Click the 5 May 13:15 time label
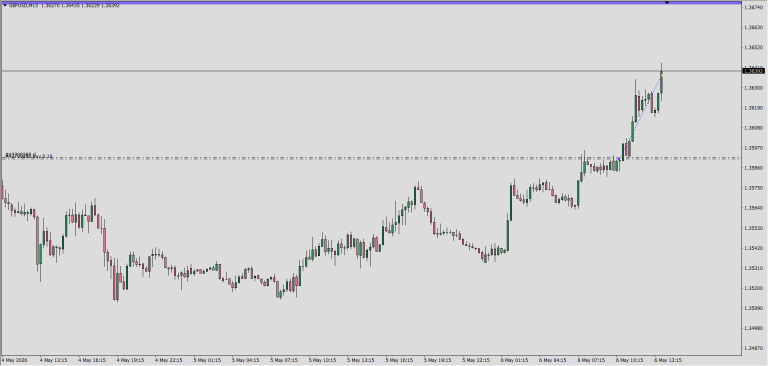 tap(361, 360)
